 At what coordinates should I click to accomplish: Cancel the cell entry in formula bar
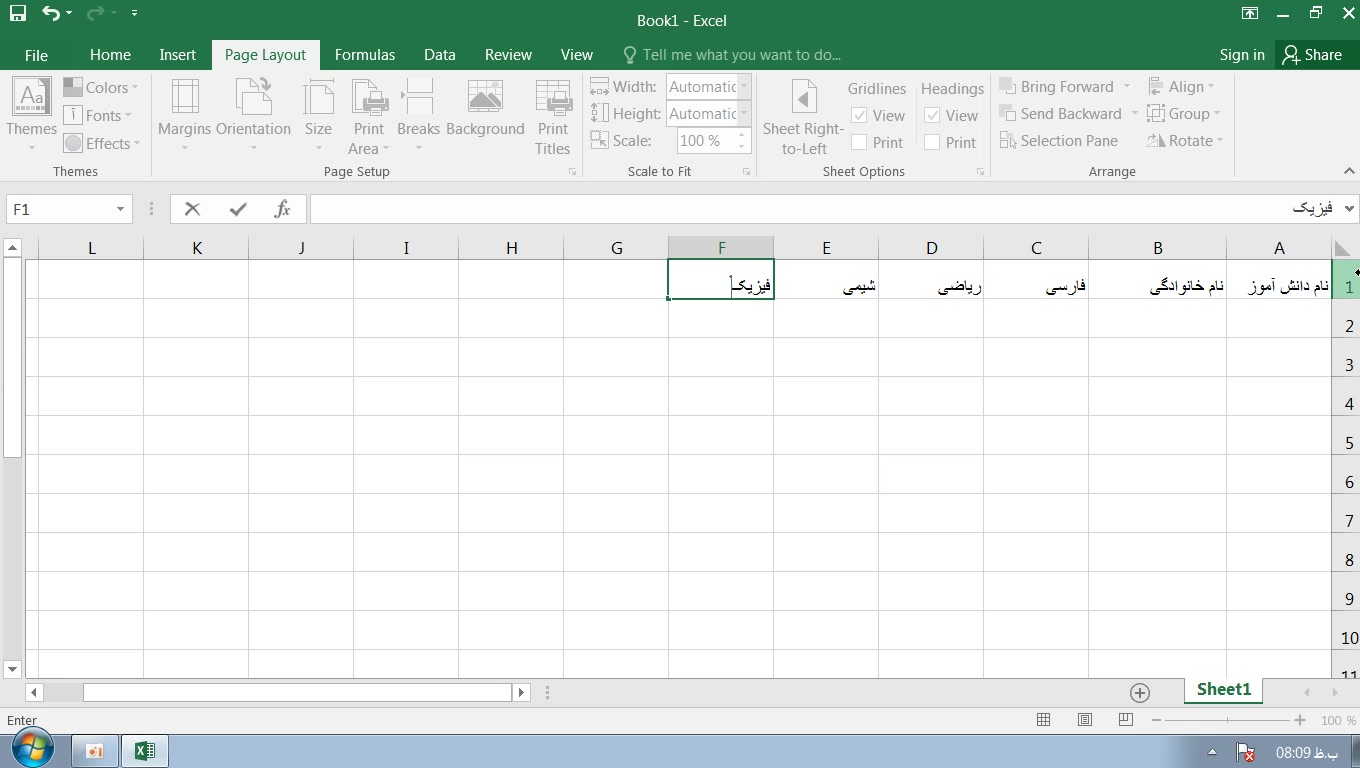click(x=193, y=209)
